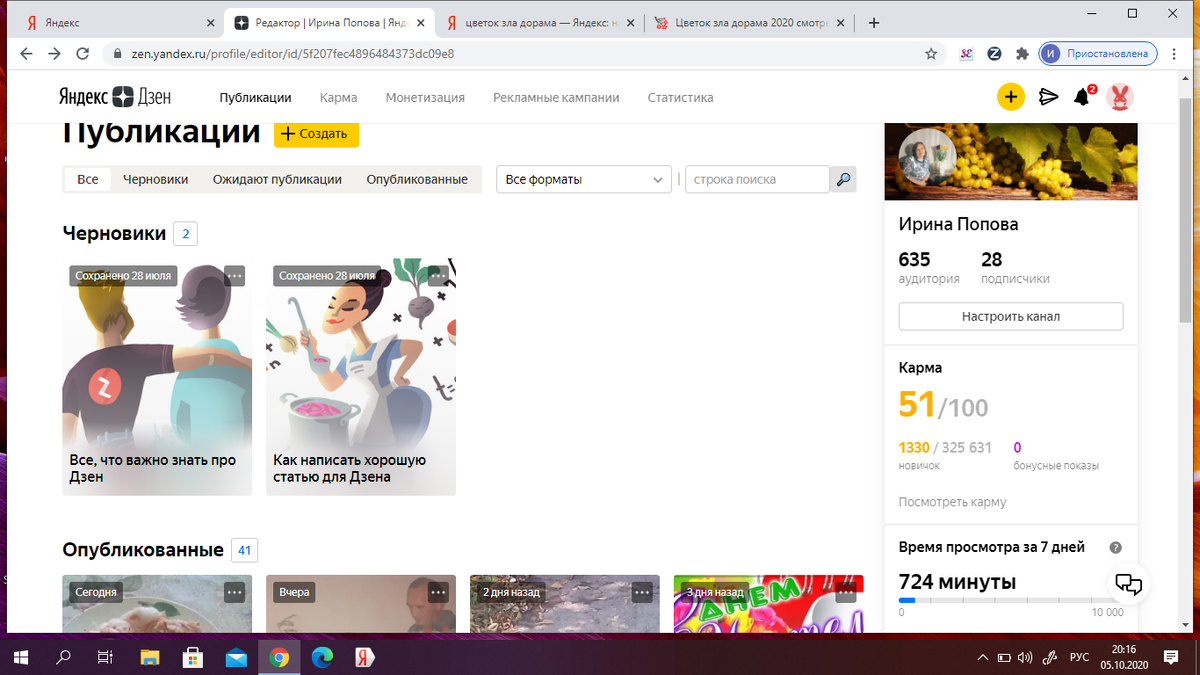
Task: Open the Публикации nav tab
Action: coord(256,98)
